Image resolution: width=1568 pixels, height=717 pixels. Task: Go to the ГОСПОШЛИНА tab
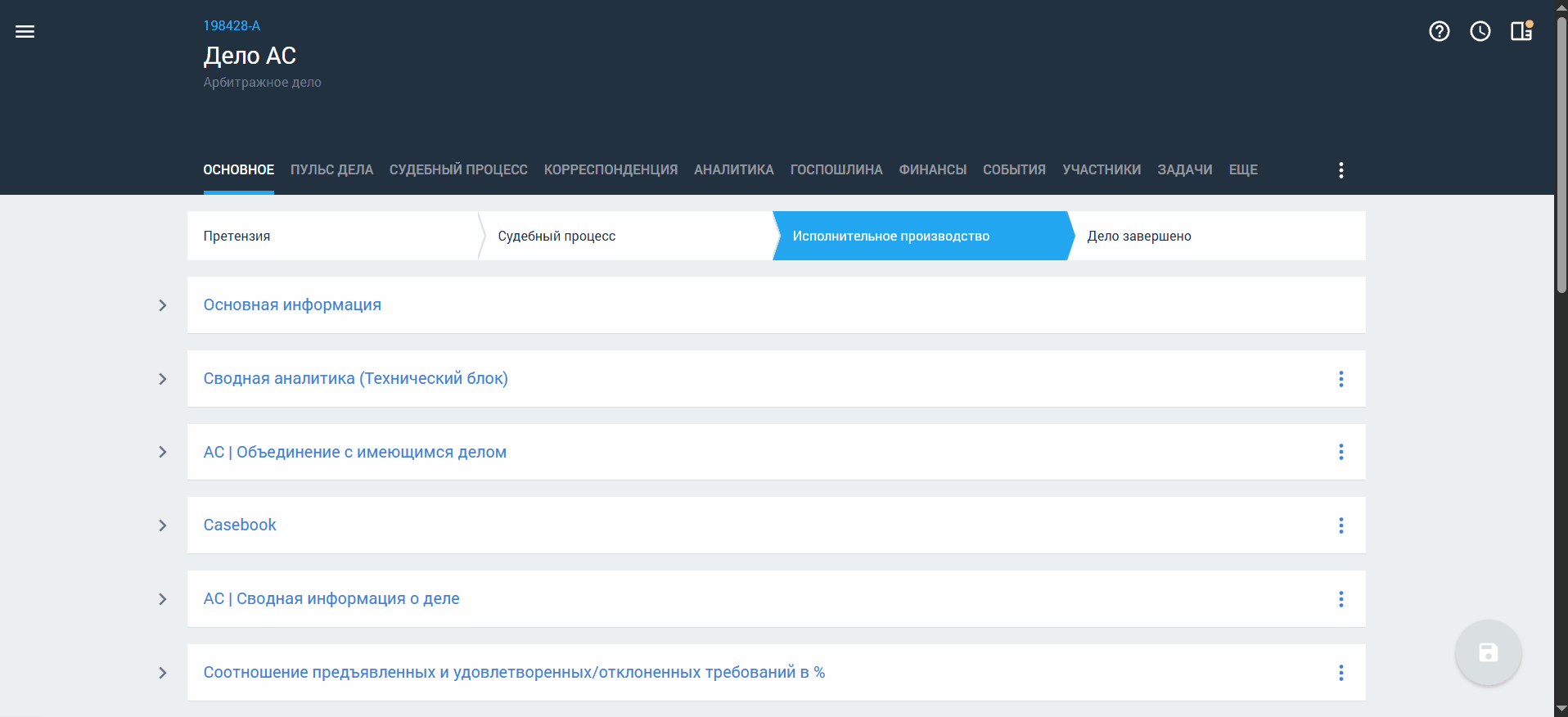coord(836,169)
